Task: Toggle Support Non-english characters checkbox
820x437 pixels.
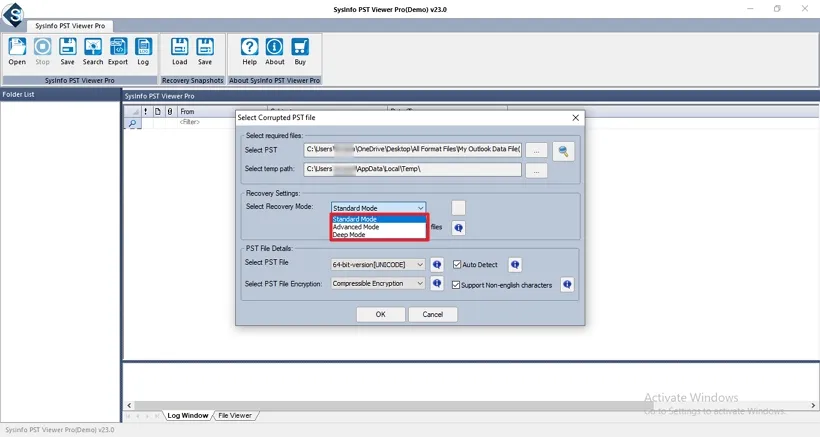Action: [457, 285]
